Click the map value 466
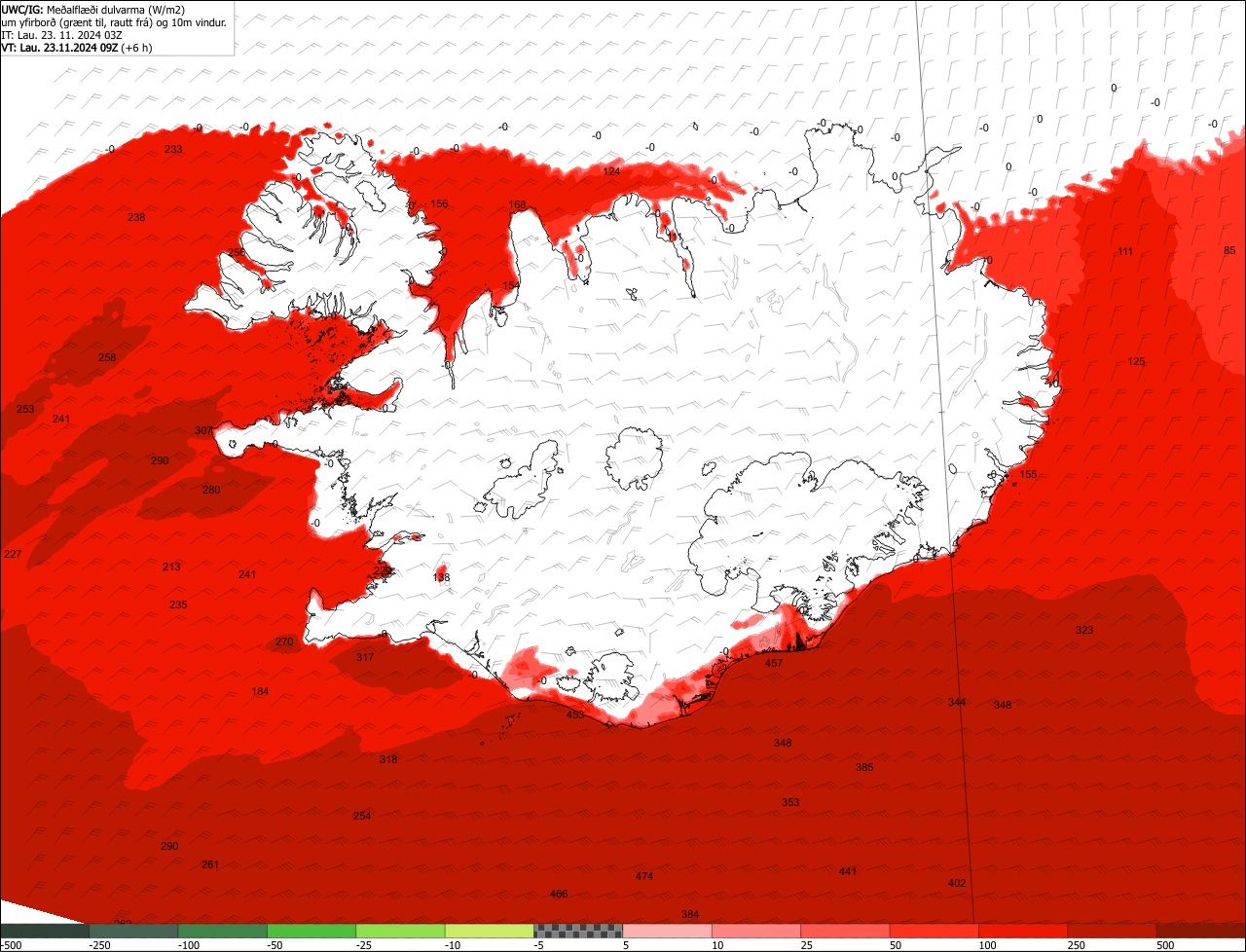 (559, 894)
